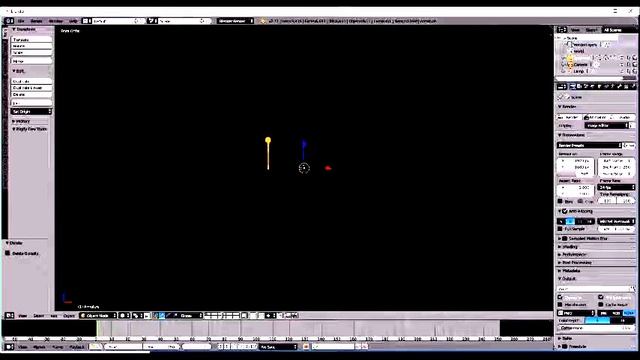
Task: Open the Blender Render engine dropdown
Action: [x=235, y=21]
